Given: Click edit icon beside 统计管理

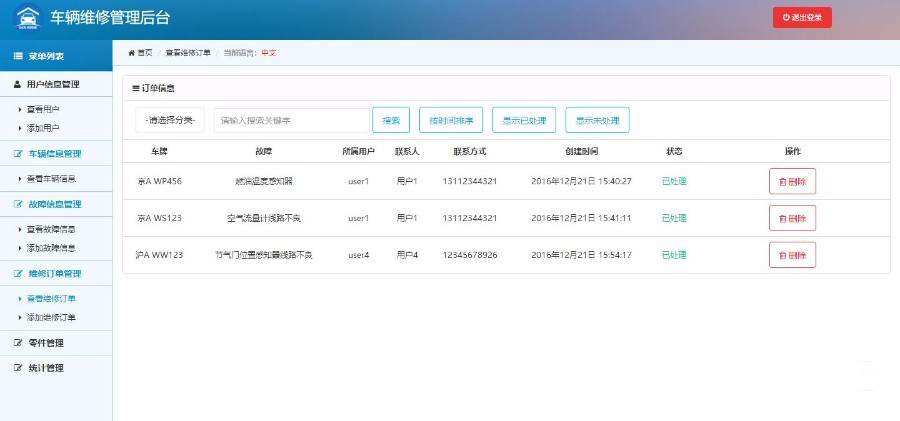Looking at the screenshot, I should (18, 368).
